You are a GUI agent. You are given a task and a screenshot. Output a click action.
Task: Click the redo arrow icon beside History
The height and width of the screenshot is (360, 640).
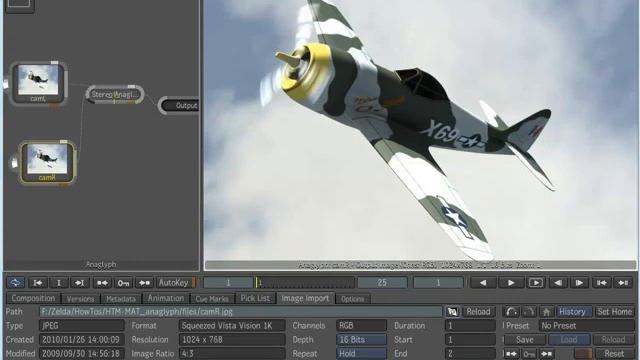pos(529,312)
